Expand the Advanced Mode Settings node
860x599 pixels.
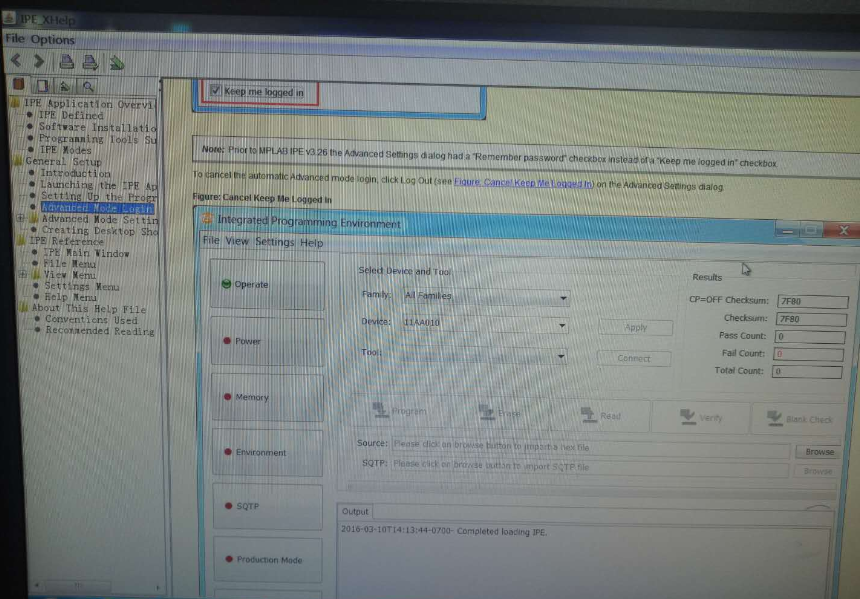pos(21,218)
